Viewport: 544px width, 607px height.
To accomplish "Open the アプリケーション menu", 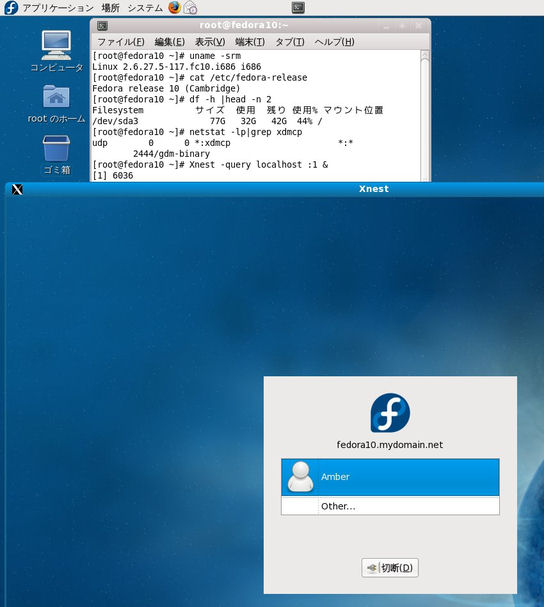I will tap(58, 8).
